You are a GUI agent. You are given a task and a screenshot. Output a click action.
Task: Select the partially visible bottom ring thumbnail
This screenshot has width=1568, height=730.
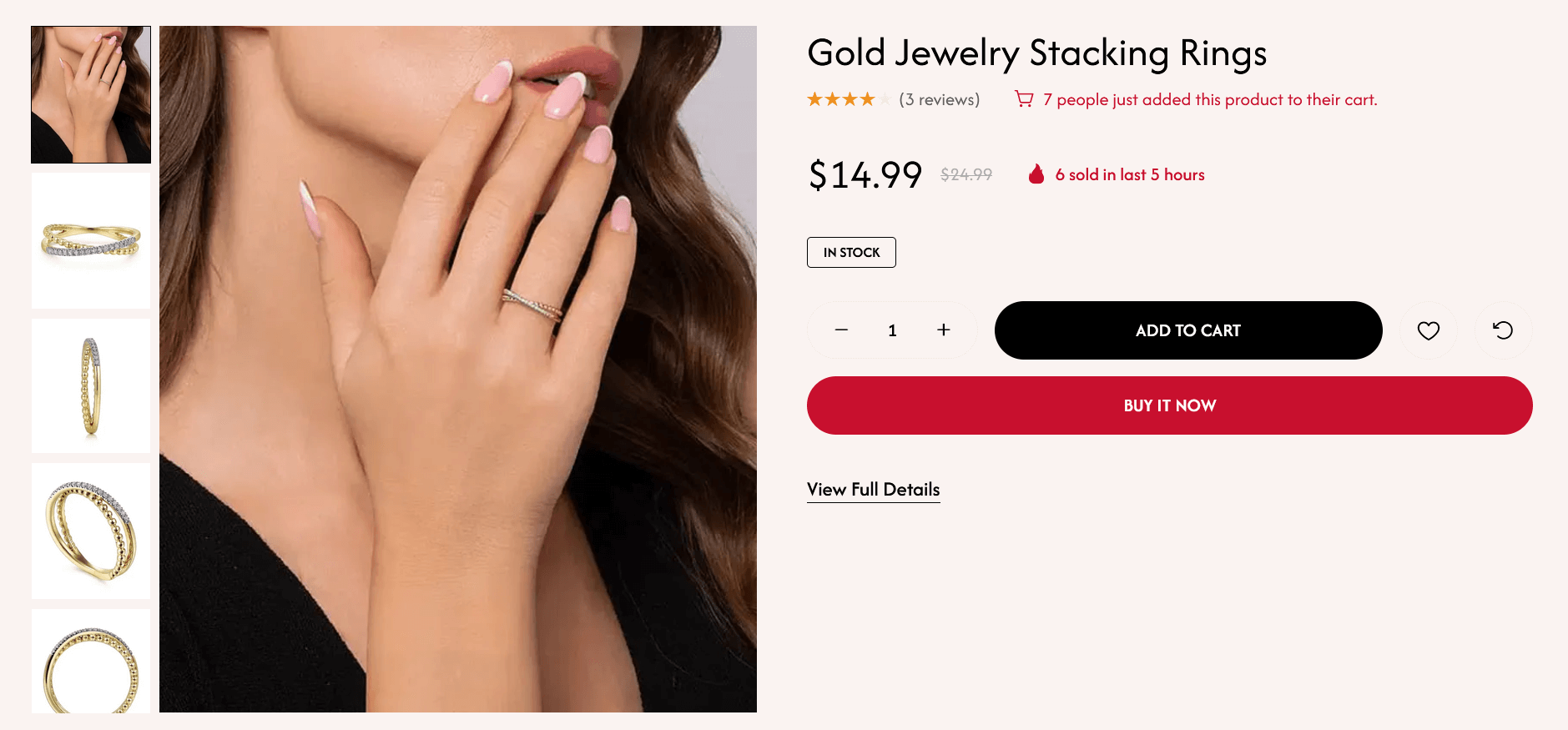(x=91, y=661)
